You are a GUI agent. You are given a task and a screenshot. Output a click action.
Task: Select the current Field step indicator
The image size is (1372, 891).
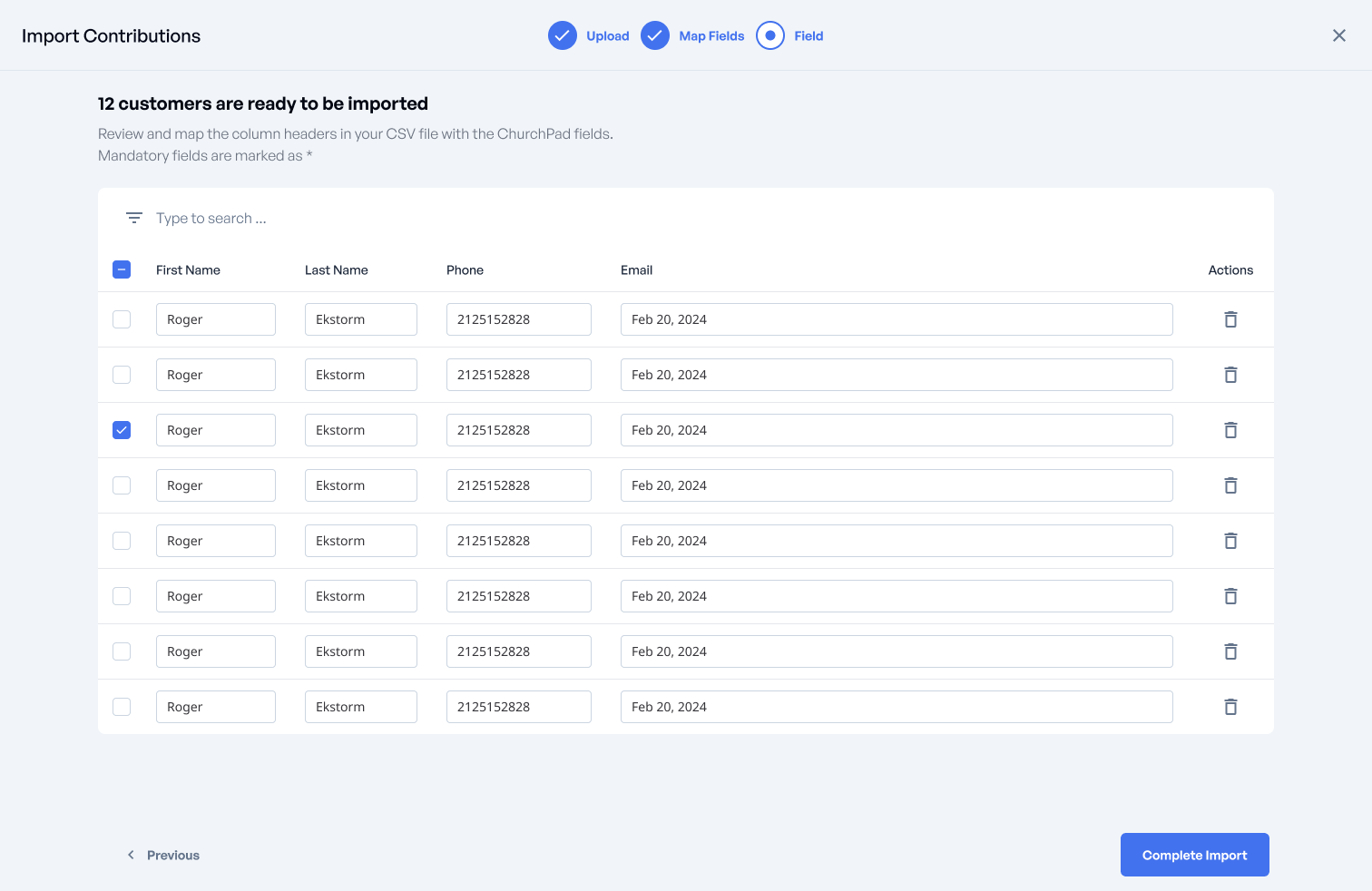pyautogui.click(x=789, y=36)
